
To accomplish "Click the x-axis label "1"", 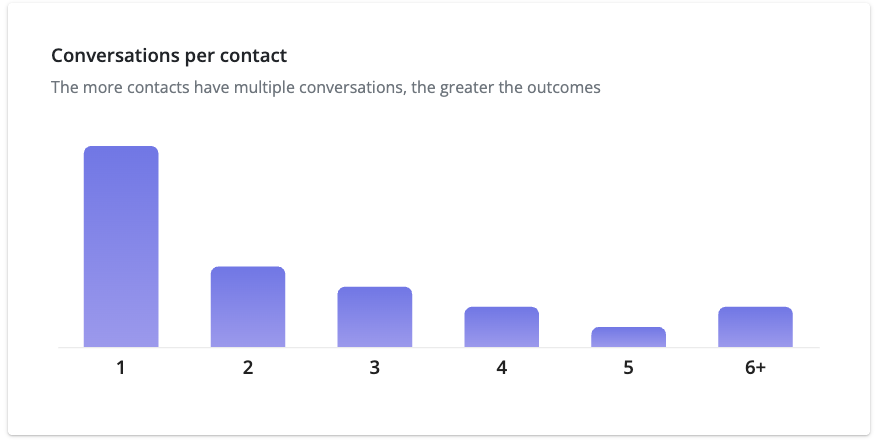I will click(x=121, y=367).
